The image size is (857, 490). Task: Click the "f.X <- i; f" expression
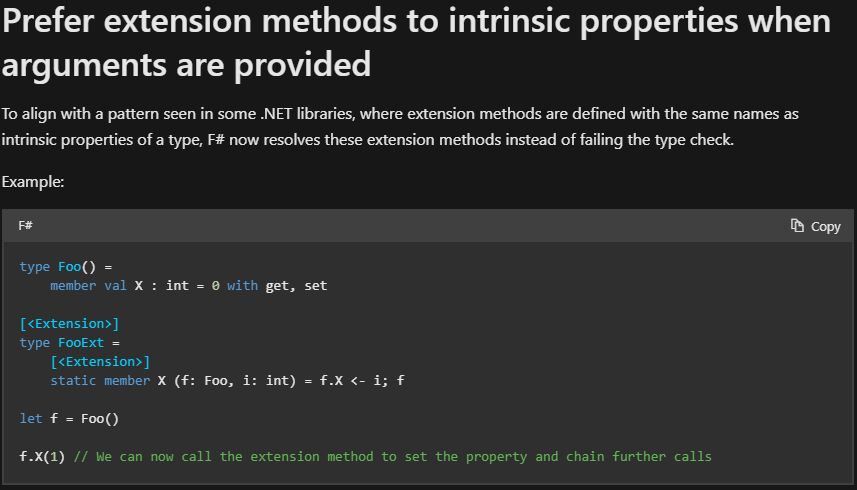362,381
